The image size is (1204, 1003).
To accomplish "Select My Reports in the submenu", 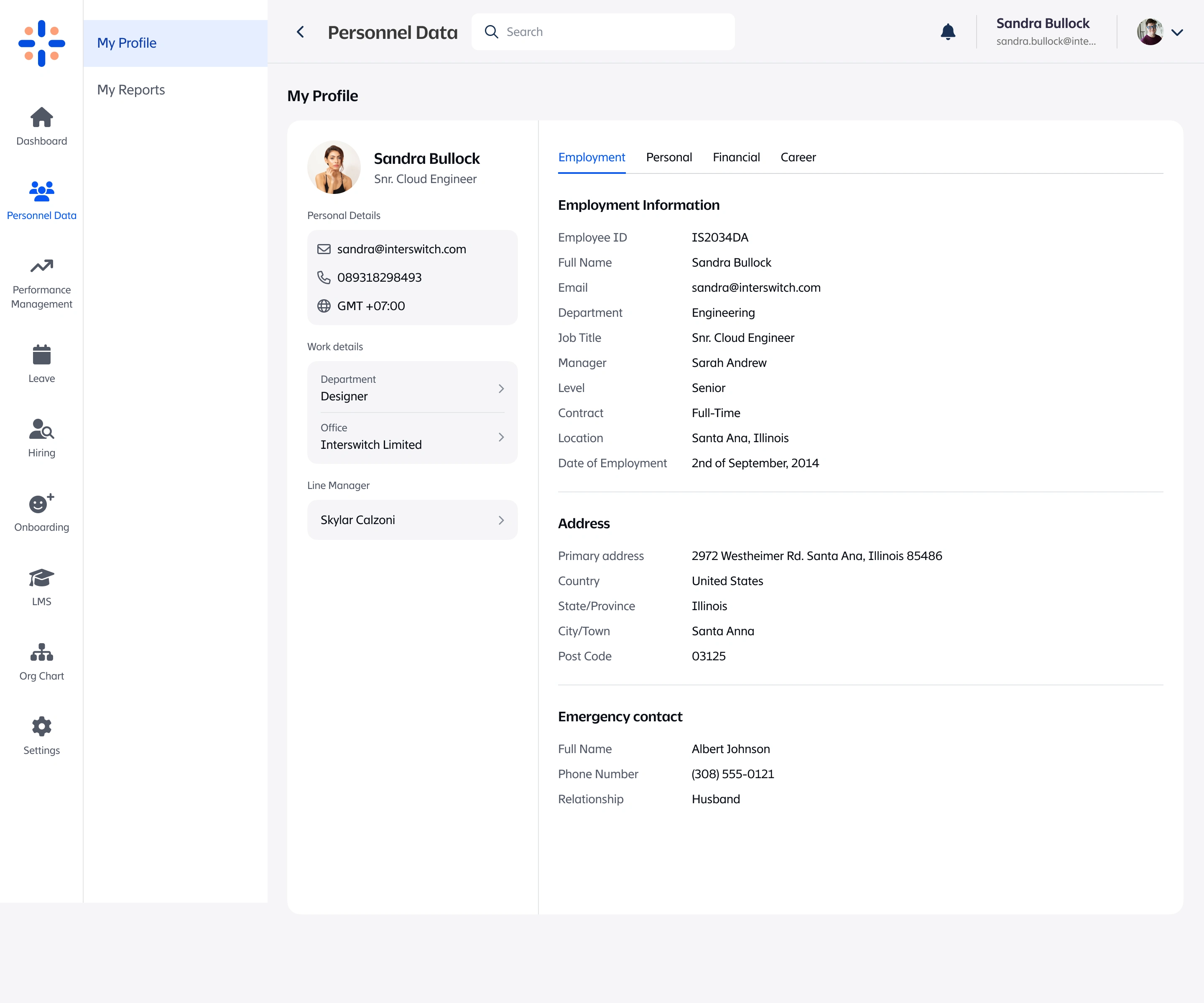I will tap(131, 90).
